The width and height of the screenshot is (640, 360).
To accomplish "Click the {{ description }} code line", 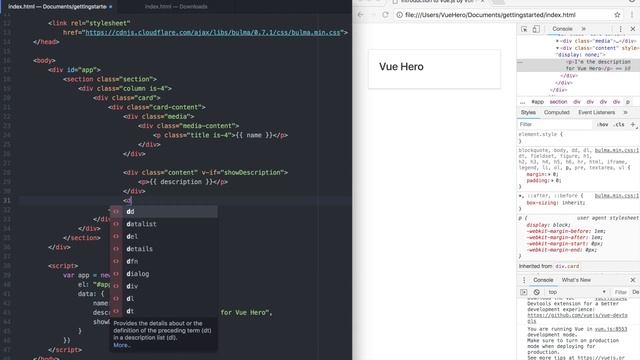I will tap(183, 182).
